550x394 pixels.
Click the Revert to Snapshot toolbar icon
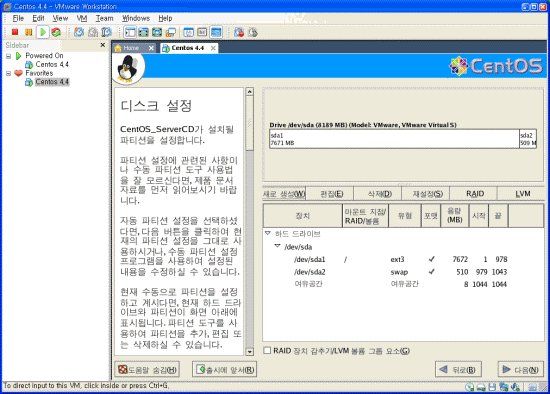tap(93, 32)
